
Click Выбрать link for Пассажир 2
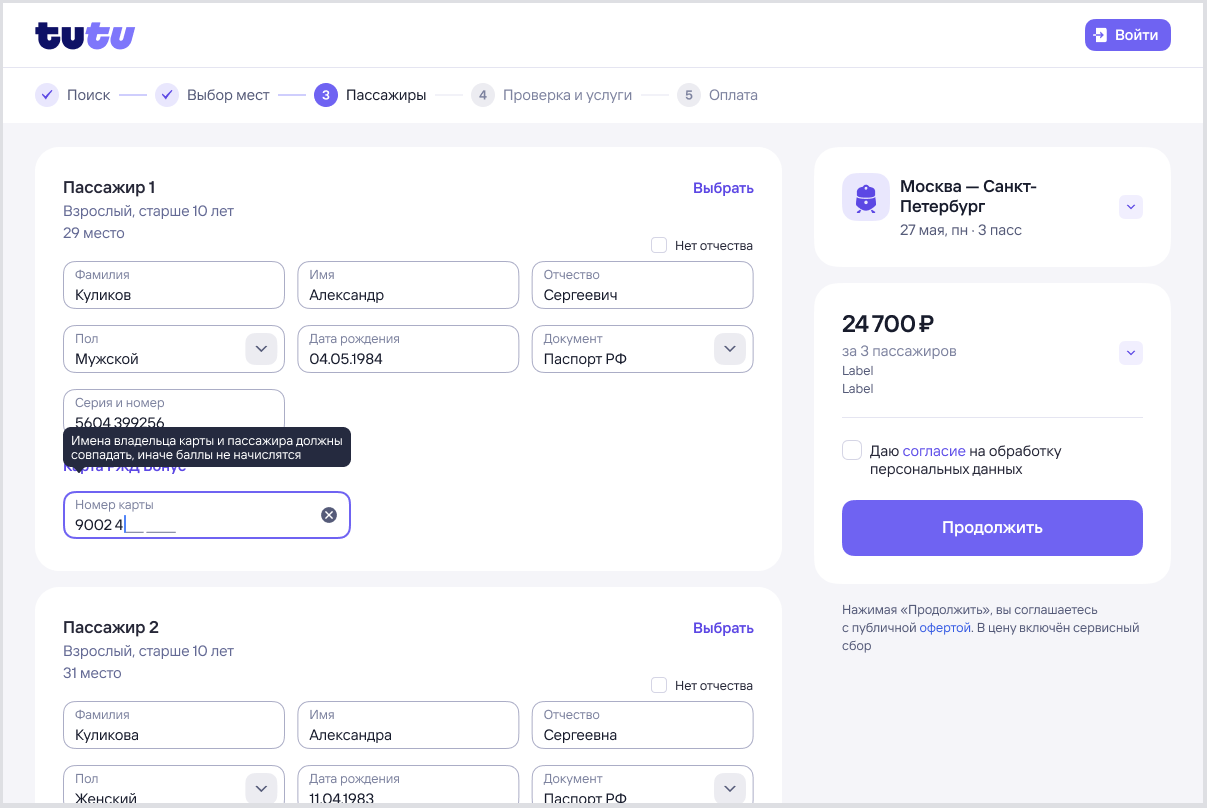tap(723, 628)
